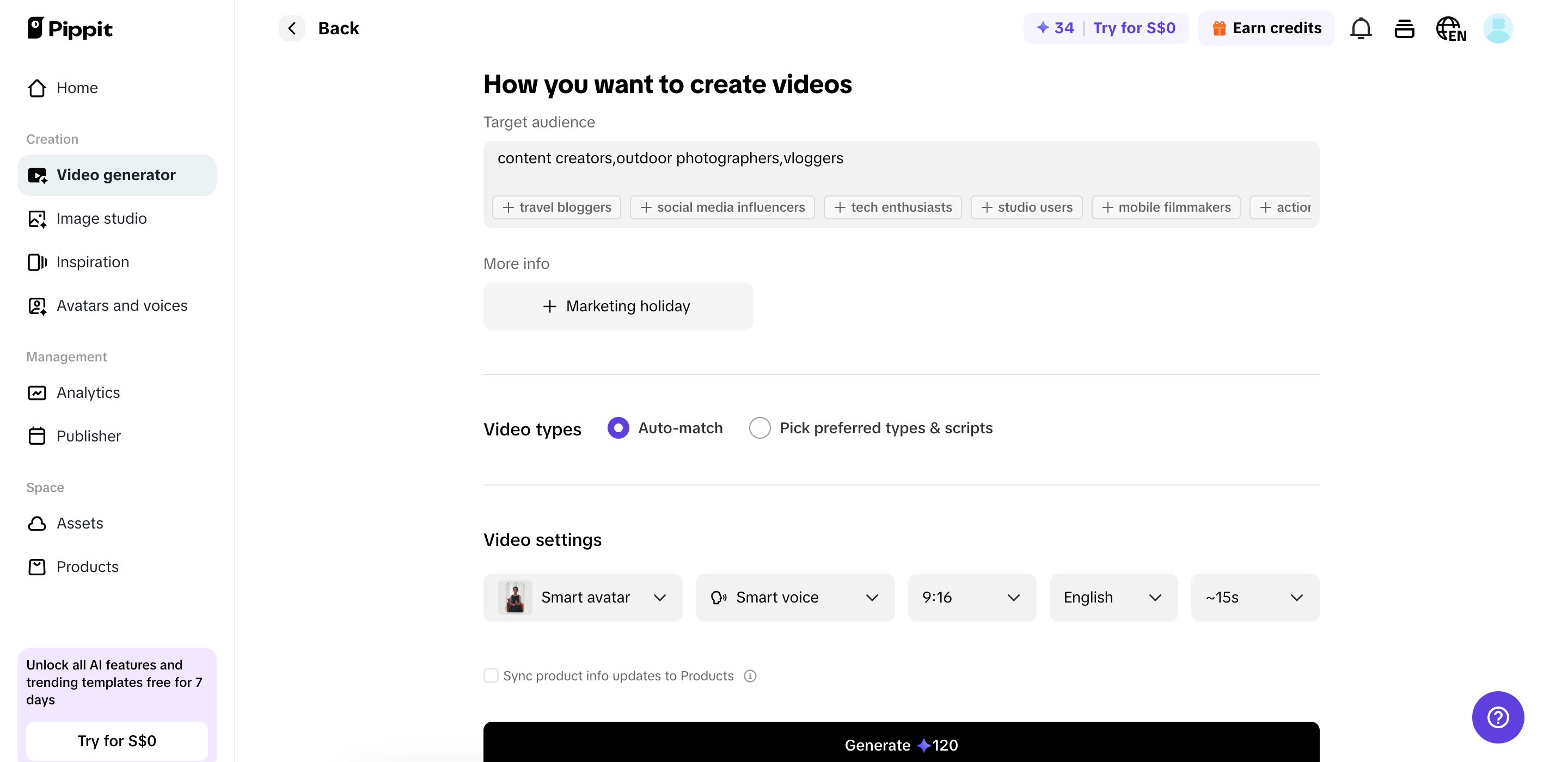The image size is (1568, 762).
Task: Click the Smart avatar thumbnail image
Action: coord(515,598)
